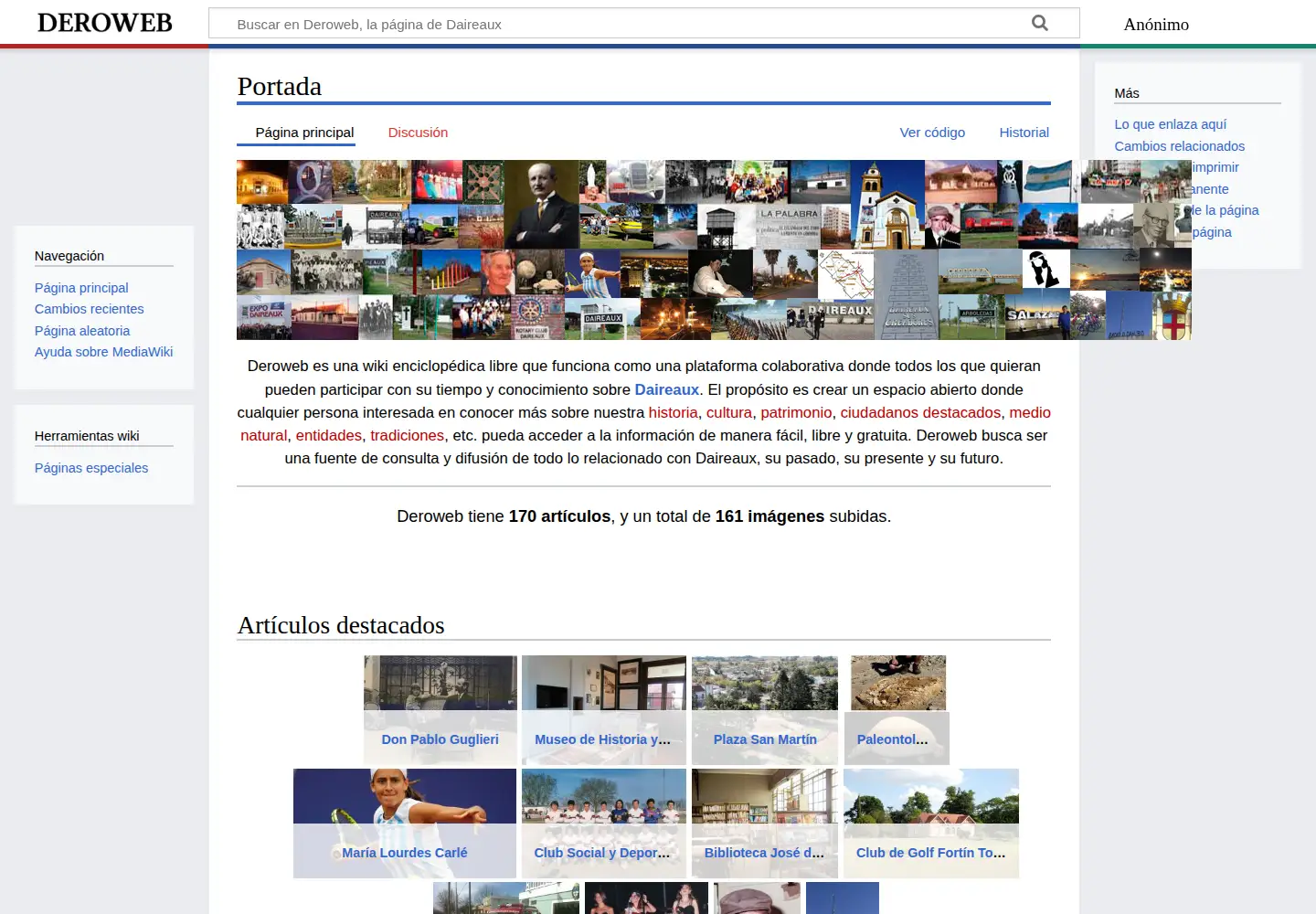Open Páginas especiales under Herramientas wiki
The width and height of the screenshot is (1316, 914).
pyautogui.click(x=91, y=468)
